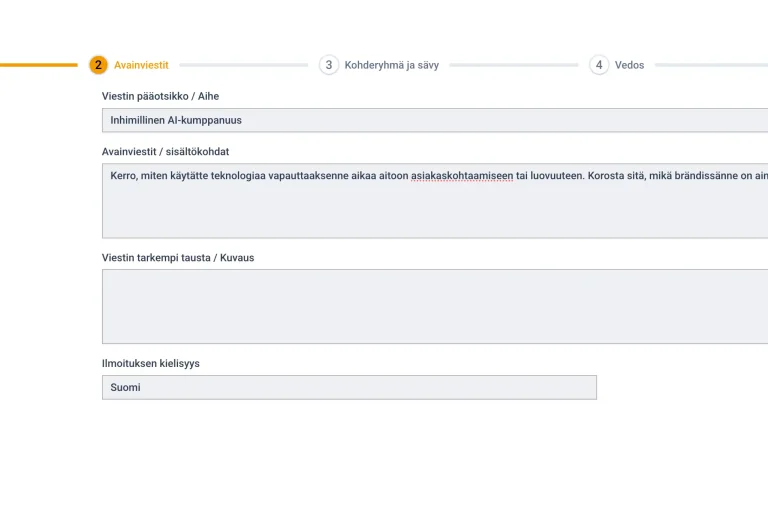Click the Avainviestit / sisältökohdat label
Viewport: 768px width, 512px height.
click(165, 152)
